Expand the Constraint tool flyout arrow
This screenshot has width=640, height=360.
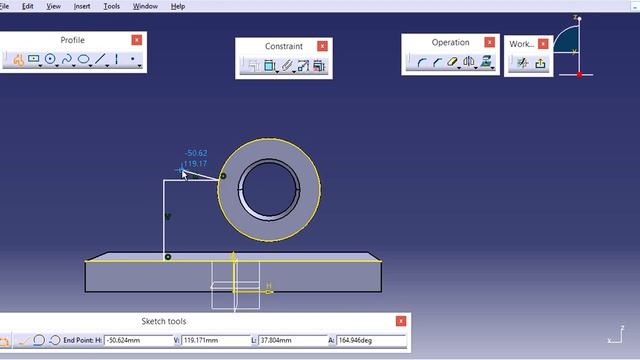pos(277,72)
